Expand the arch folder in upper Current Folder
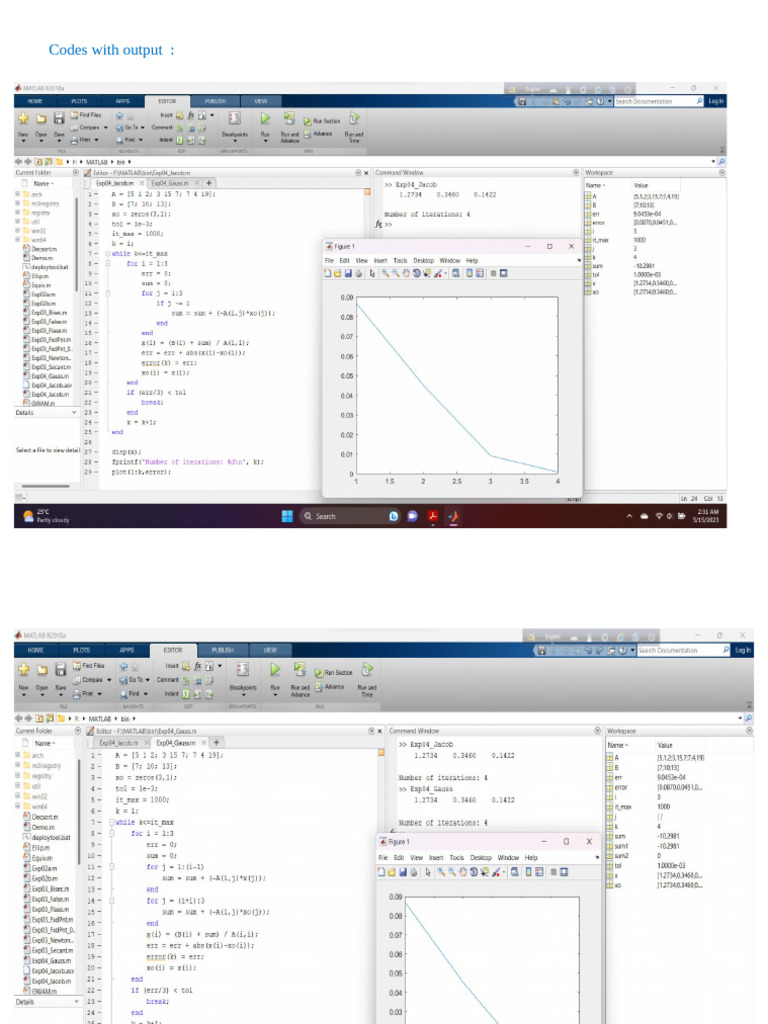Image resolution: width=768 pixels, height=1024 pixels. pos(18,194)
